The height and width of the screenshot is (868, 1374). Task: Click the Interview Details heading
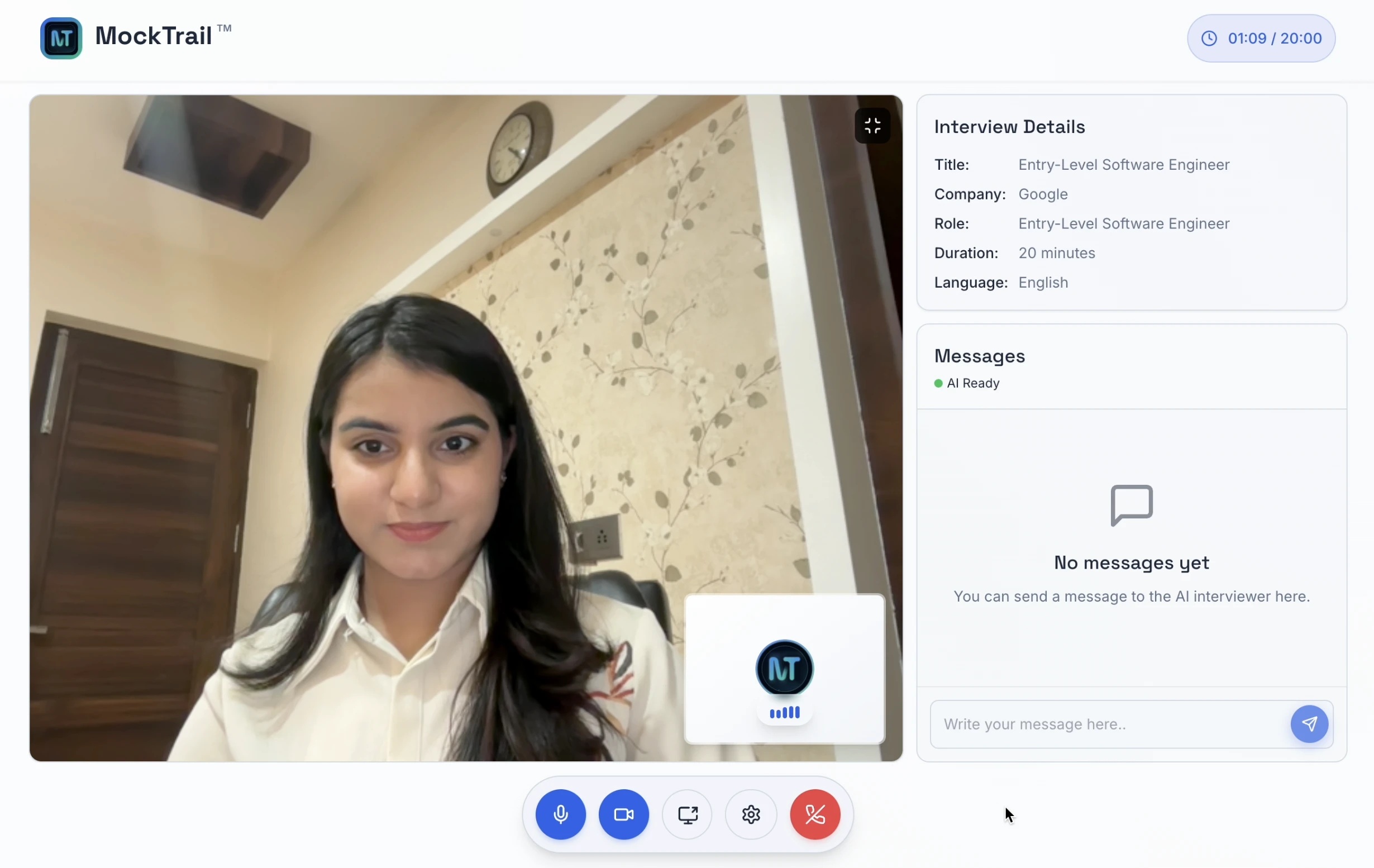1009,127
